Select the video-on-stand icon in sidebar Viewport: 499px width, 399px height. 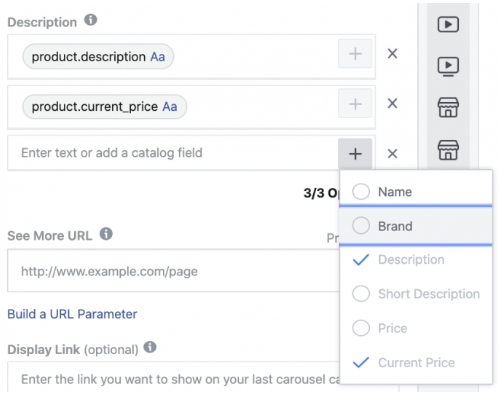click(448, 66)
